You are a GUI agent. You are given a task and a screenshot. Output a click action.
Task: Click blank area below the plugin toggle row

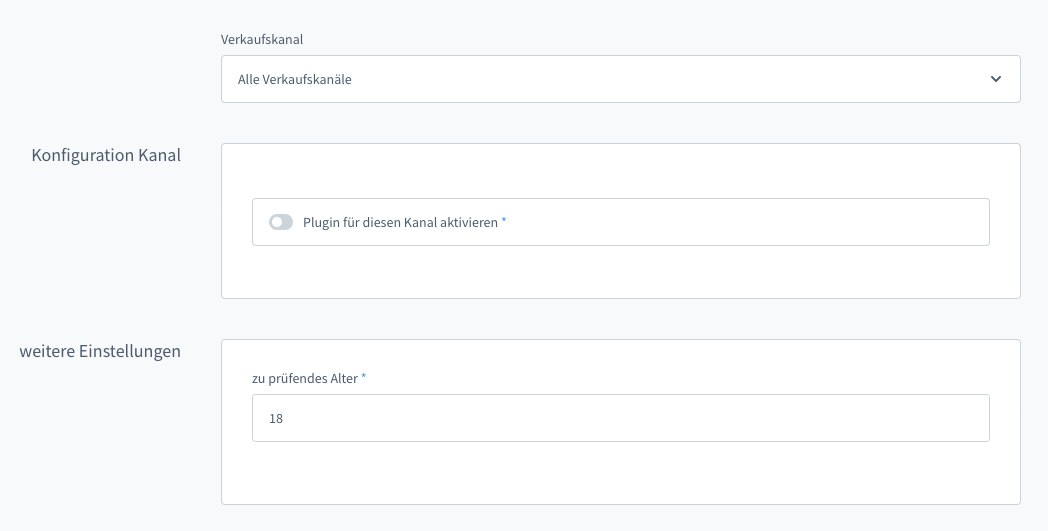(620, 272)
